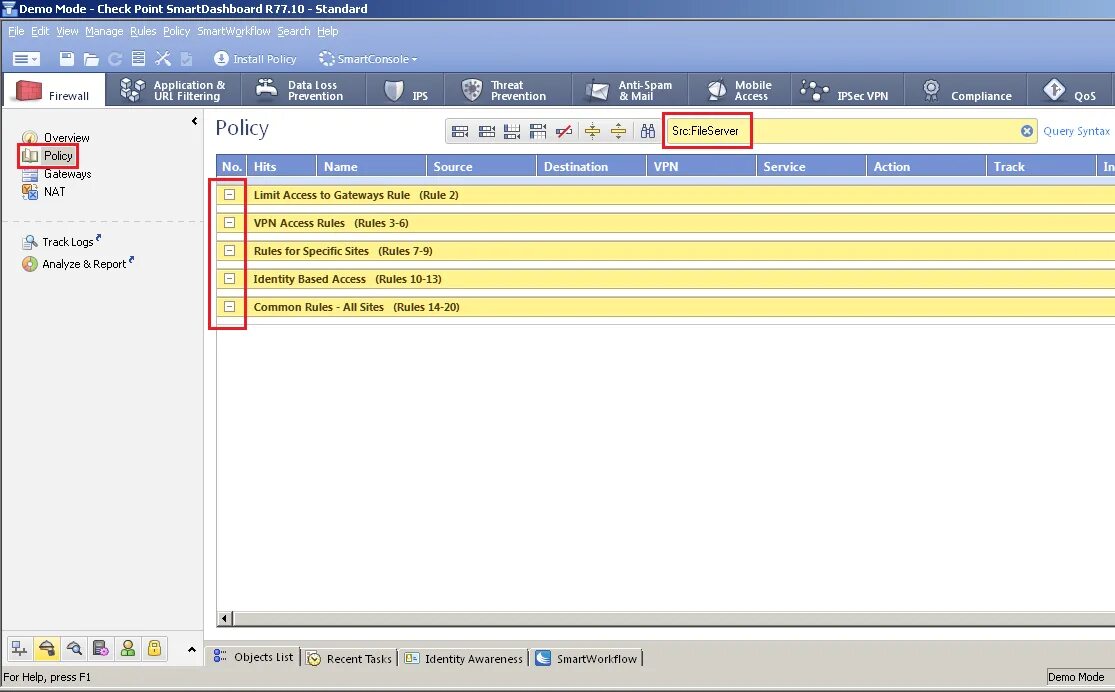Click the Track column header
1115x692 pixels.
pos(1041,166)
